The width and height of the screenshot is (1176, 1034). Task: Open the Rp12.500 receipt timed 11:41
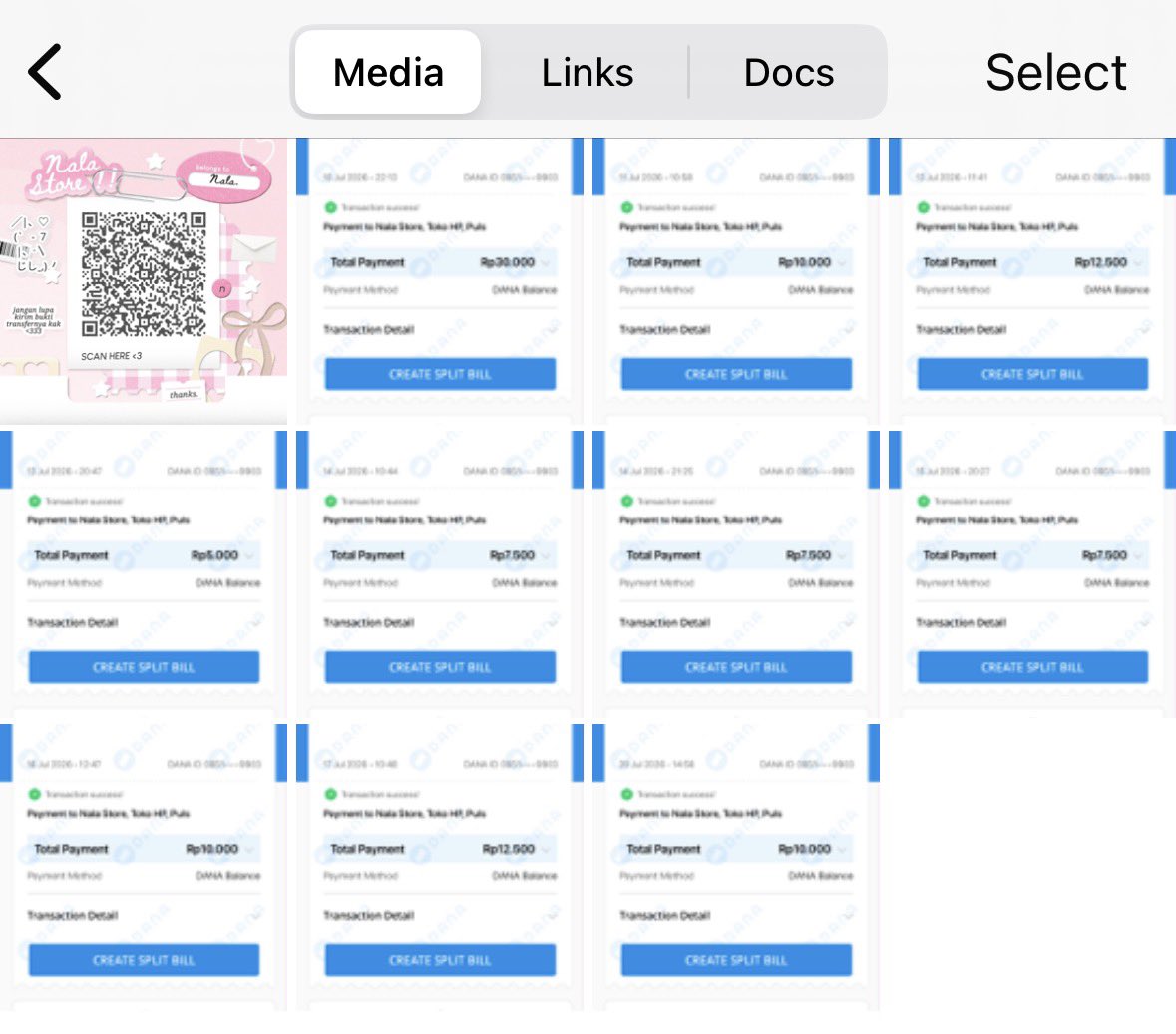click(1032, 281)
